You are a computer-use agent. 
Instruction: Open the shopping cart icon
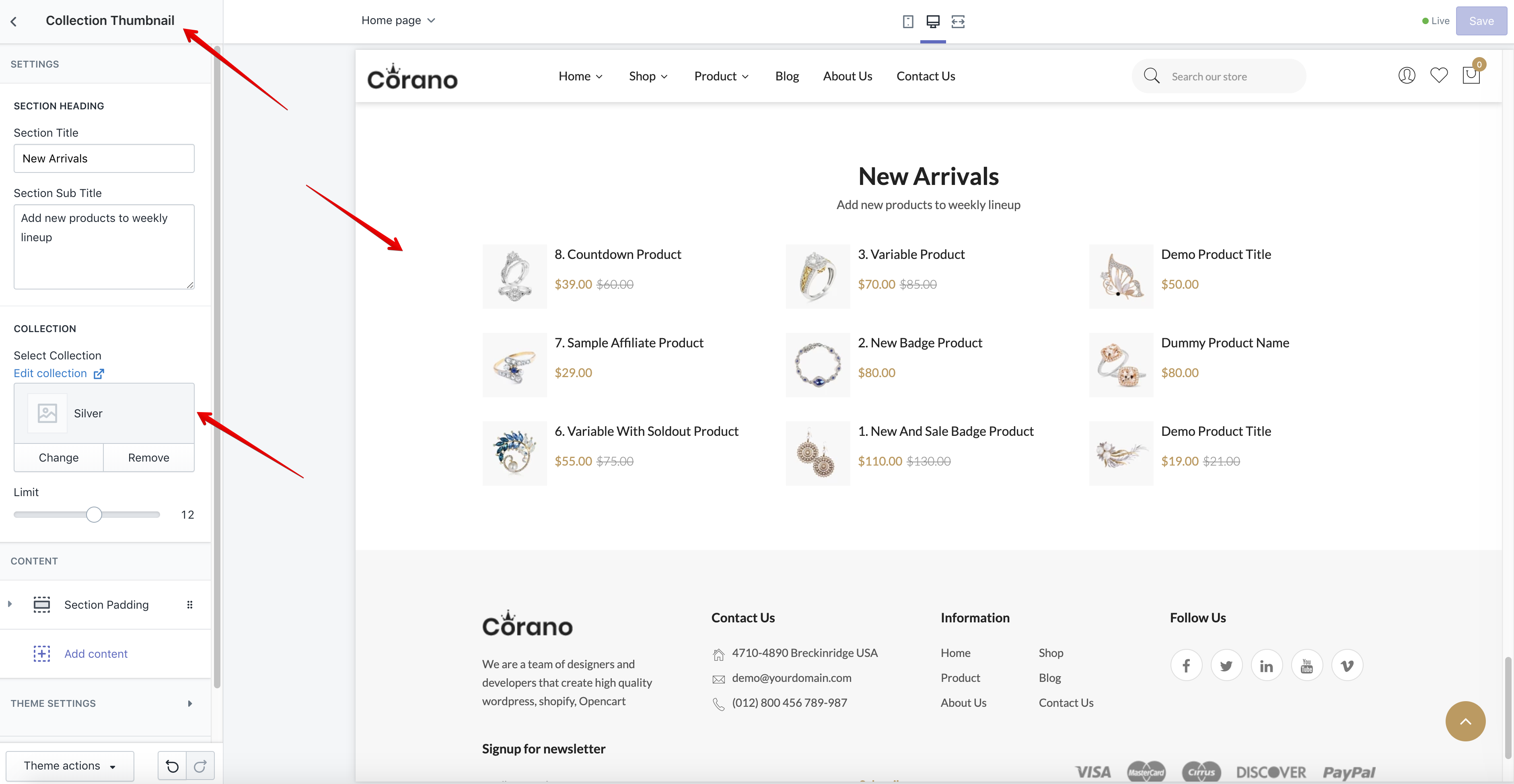[1471, 76]
